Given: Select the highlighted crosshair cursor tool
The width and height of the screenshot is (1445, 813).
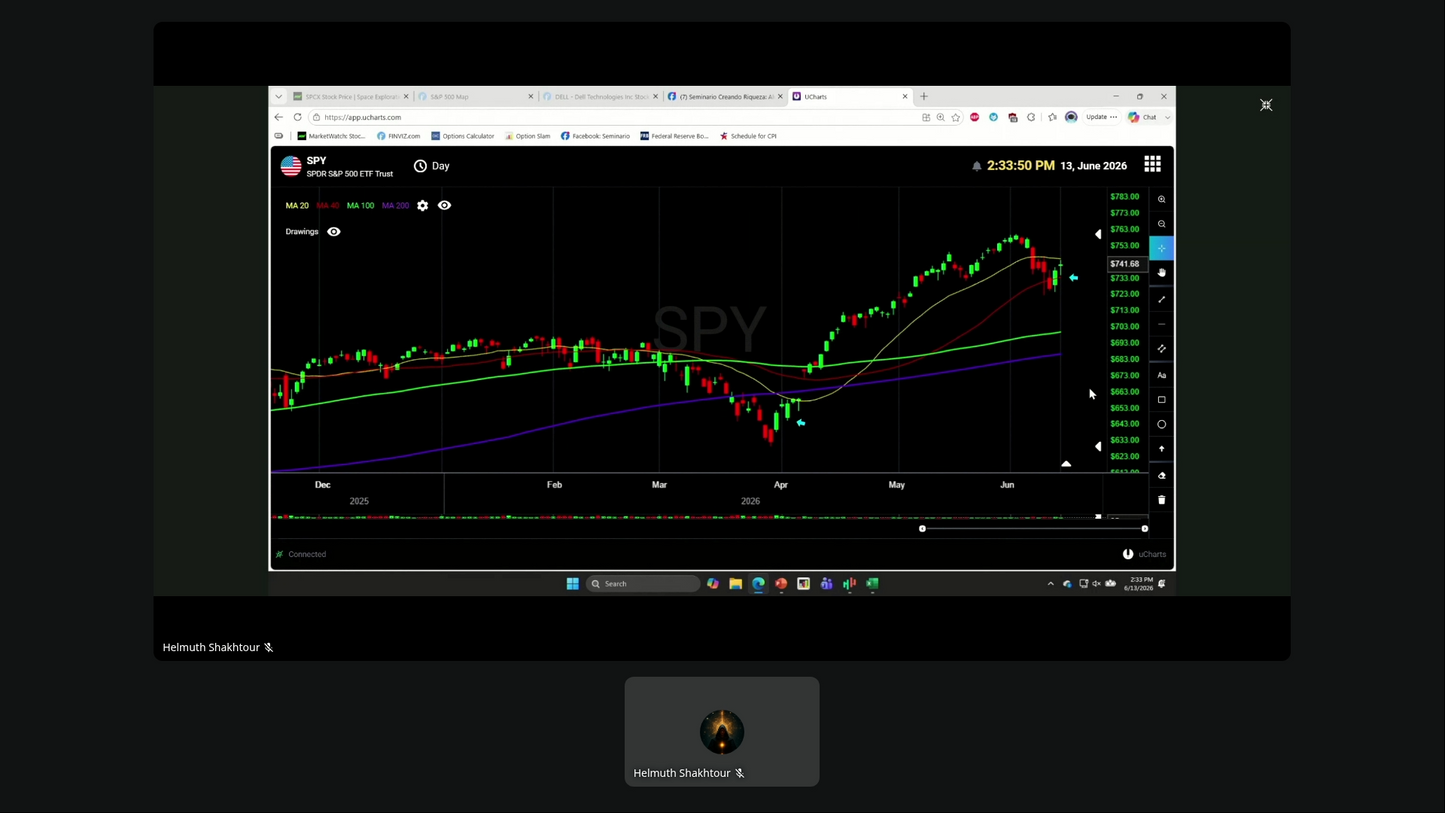Looking at the screenshot, I should 1161,248.
